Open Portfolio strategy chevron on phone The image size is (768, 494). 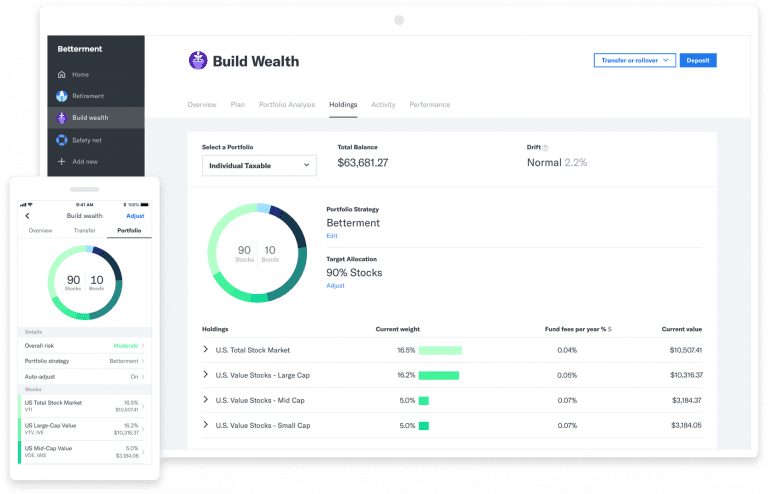[x=143, y=361]
